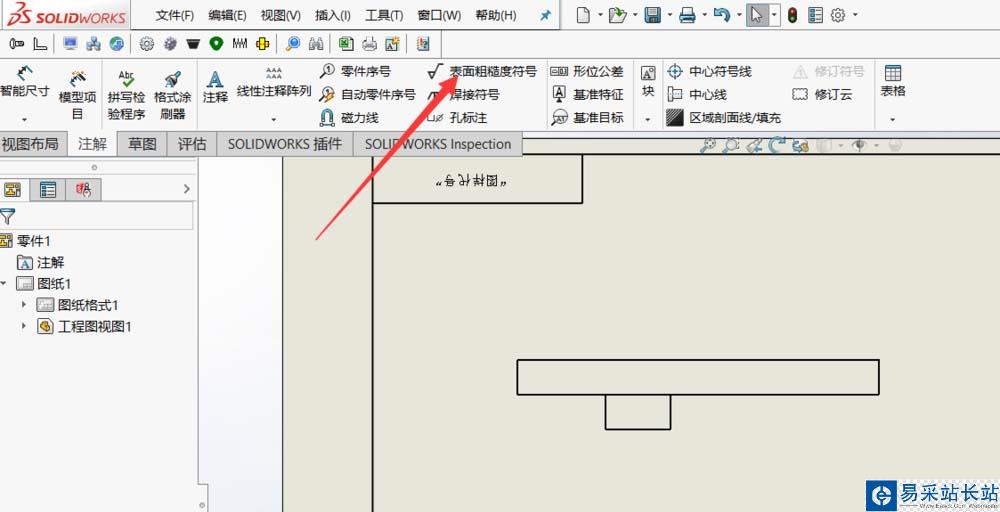
Task: Click the Open document folder icon
Action: [617, 15]
